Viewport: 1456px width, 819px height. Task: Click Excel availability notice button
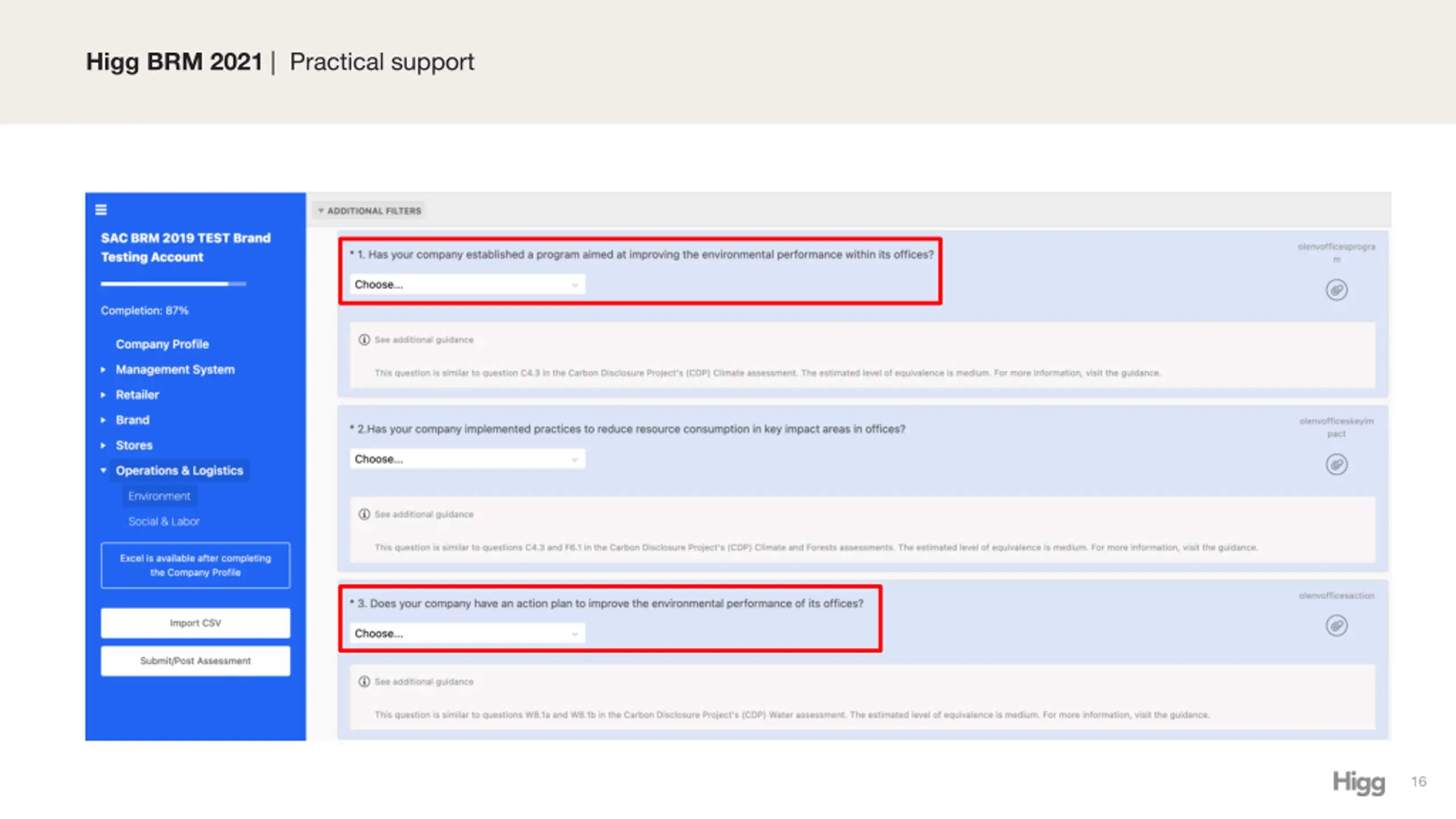pos(195,565)
